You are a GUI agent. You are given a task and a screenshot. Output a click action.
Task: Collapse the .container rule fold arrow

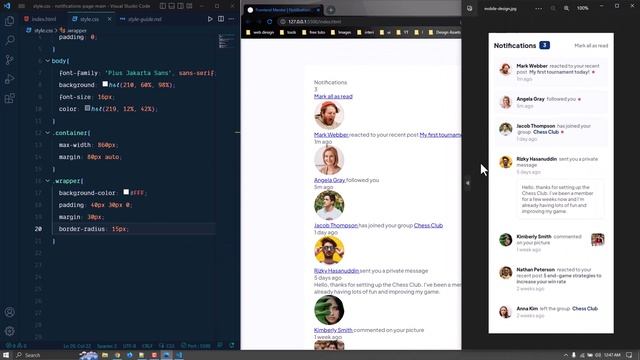point(47,133)
